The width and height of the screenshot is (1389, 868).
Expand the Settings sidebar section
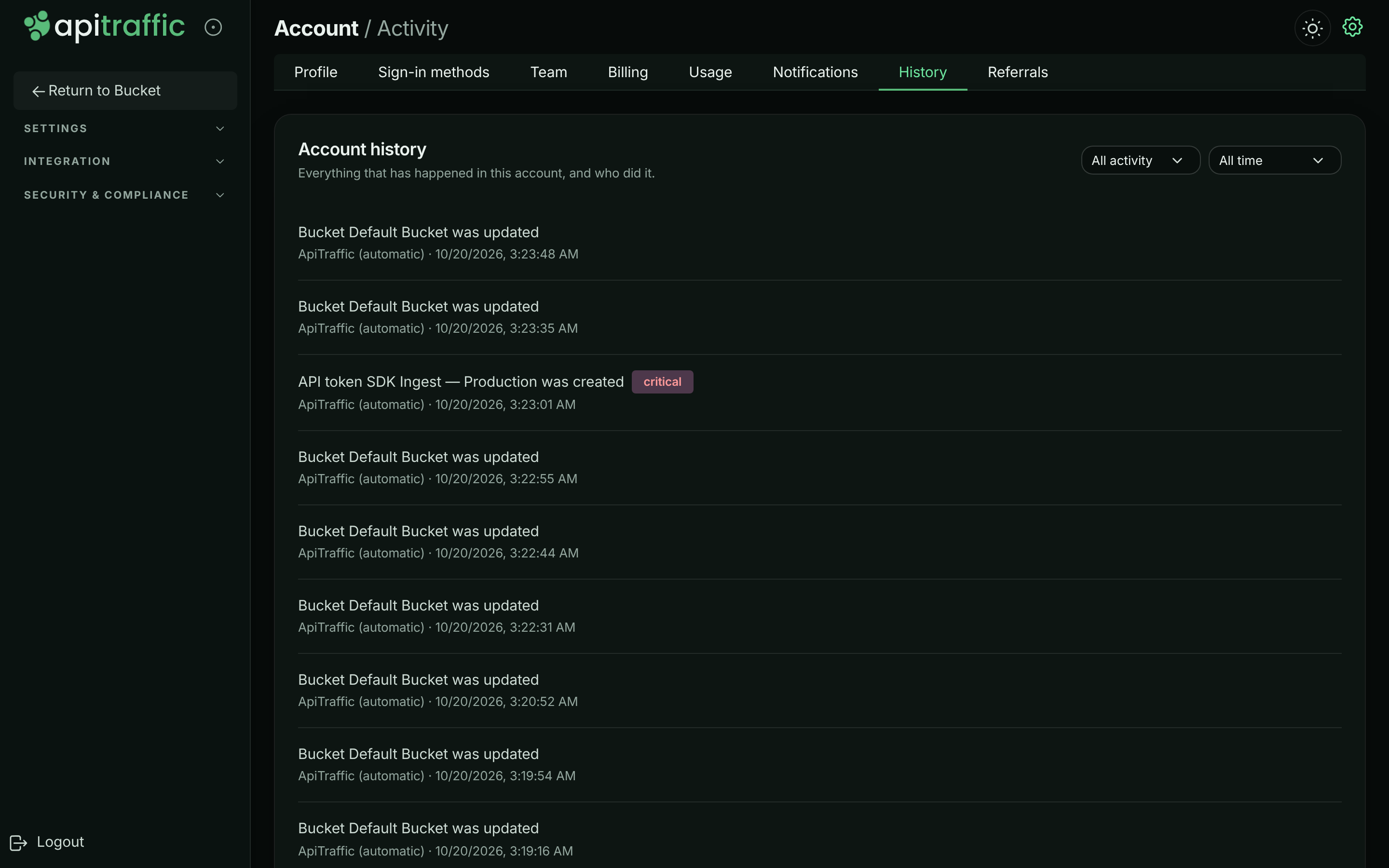pos(124,129)
